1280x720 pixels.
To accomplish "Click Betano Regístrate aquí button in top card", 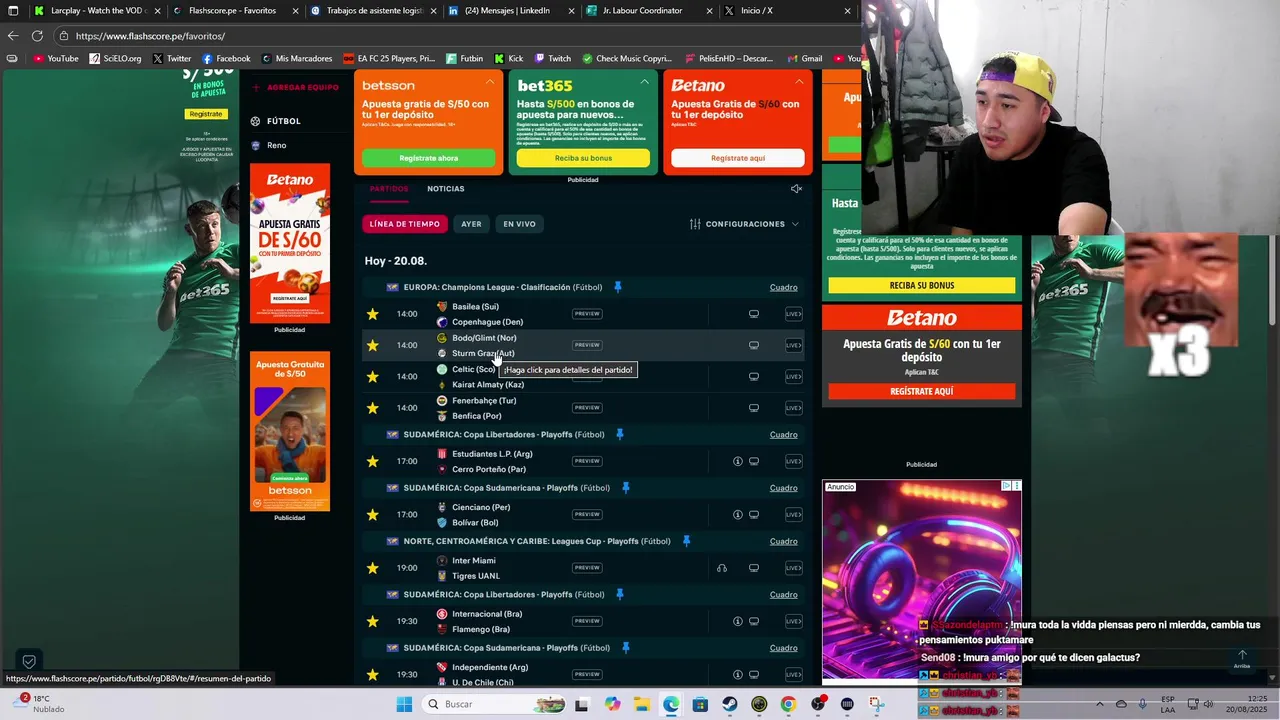I will 738,158.
